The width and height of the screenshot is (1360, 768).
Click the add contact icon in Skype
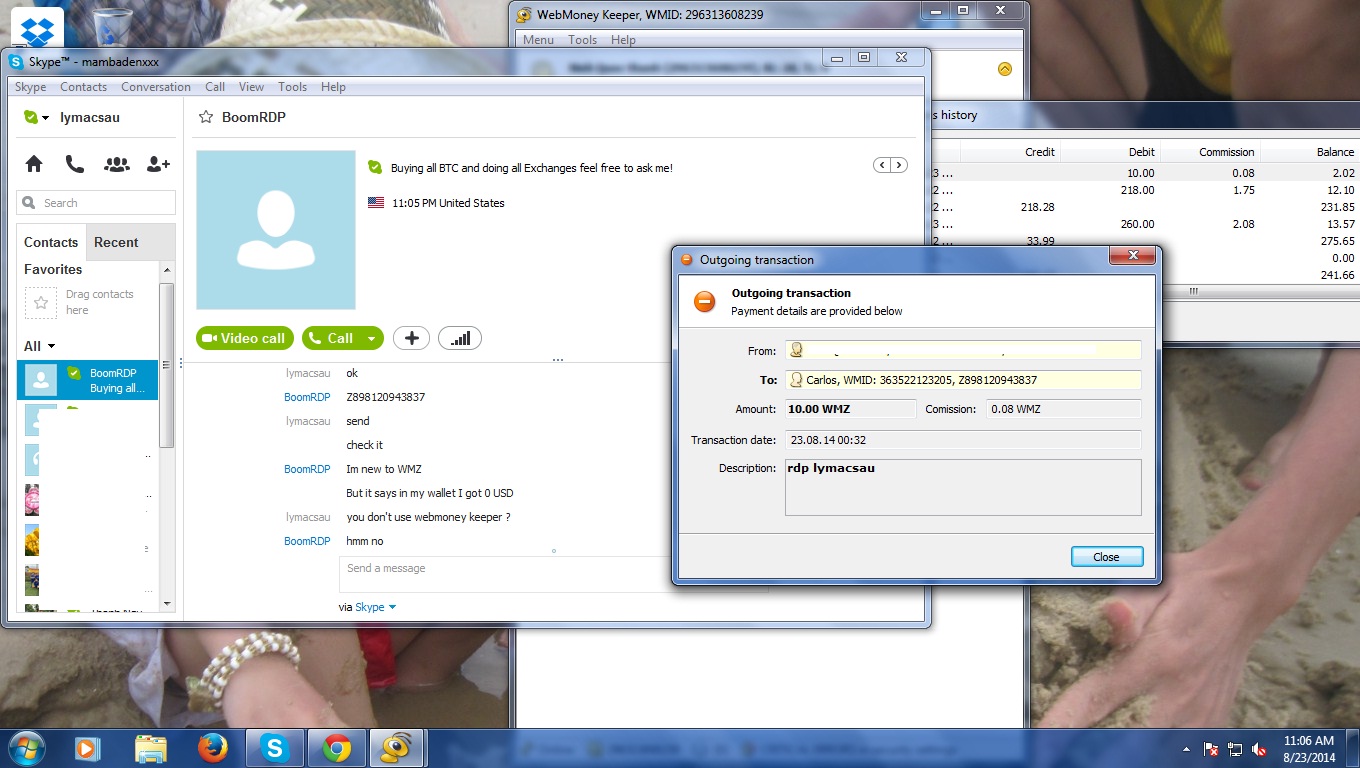[x=158, y=164]
